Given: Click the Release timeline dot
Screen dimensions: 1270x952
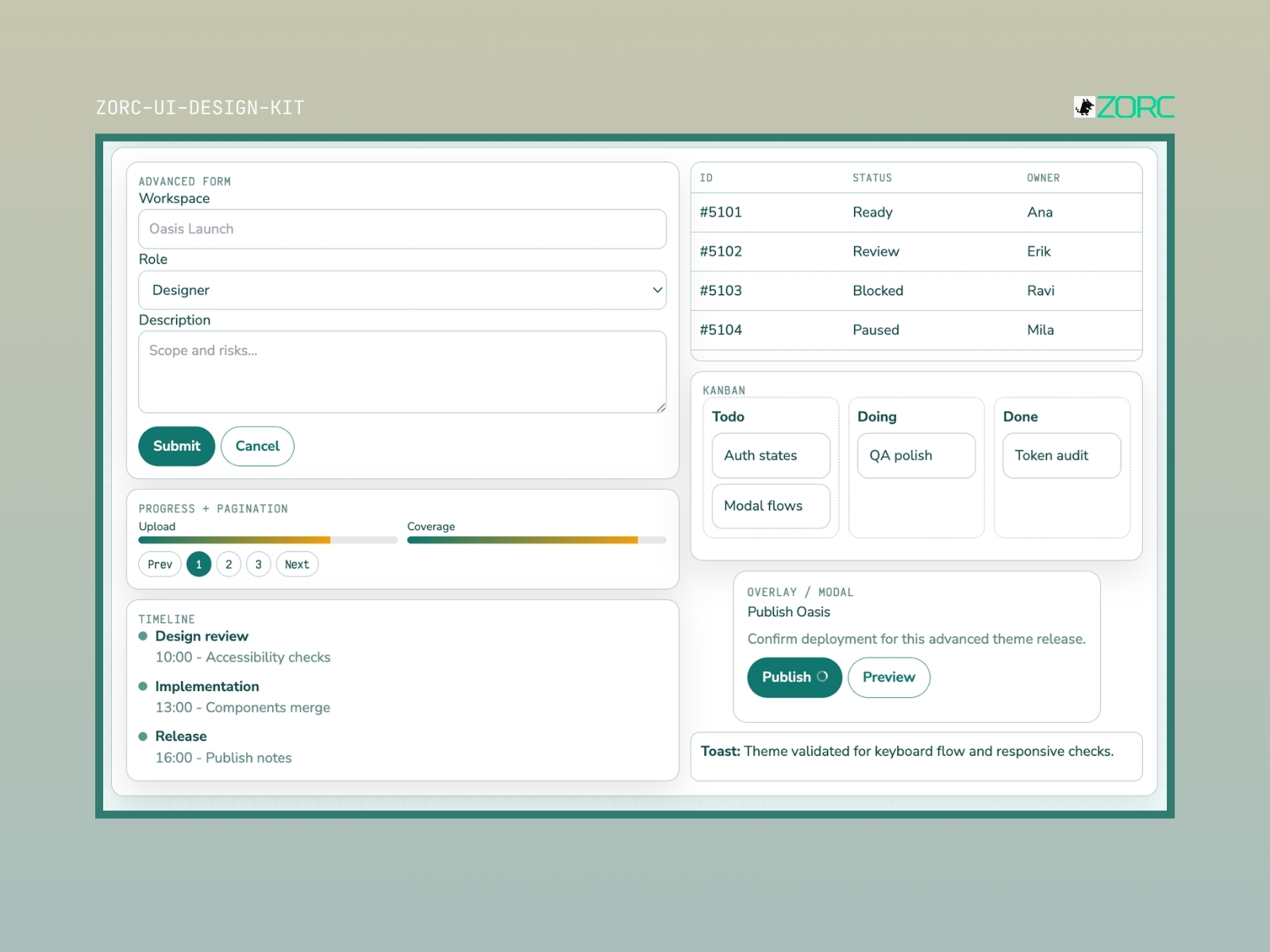Looking at the screenshot, I should coord(143,736).
